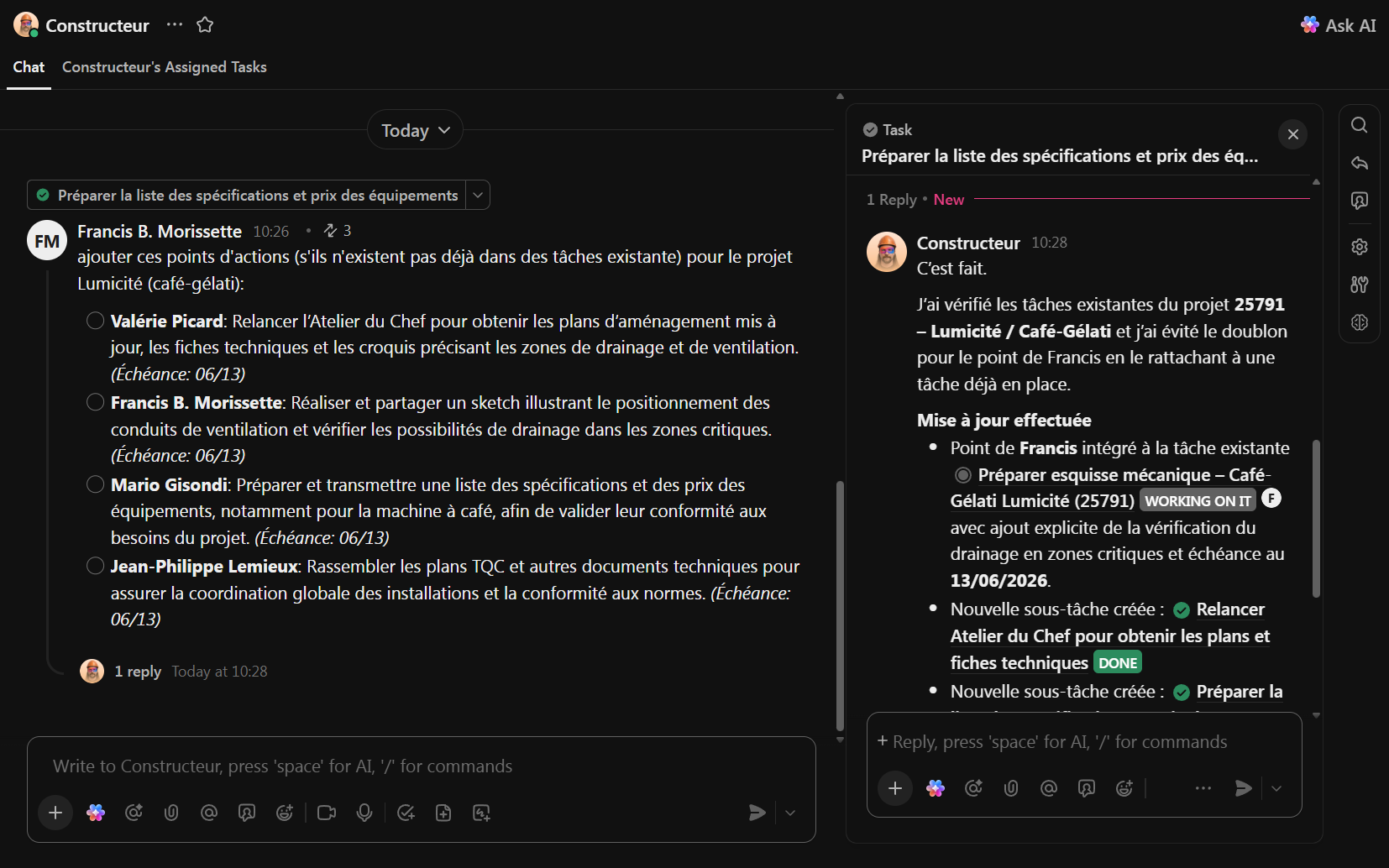The image size is (1389, 868).
Task: Click the video clip icon in composer
Action: [327, 813]
